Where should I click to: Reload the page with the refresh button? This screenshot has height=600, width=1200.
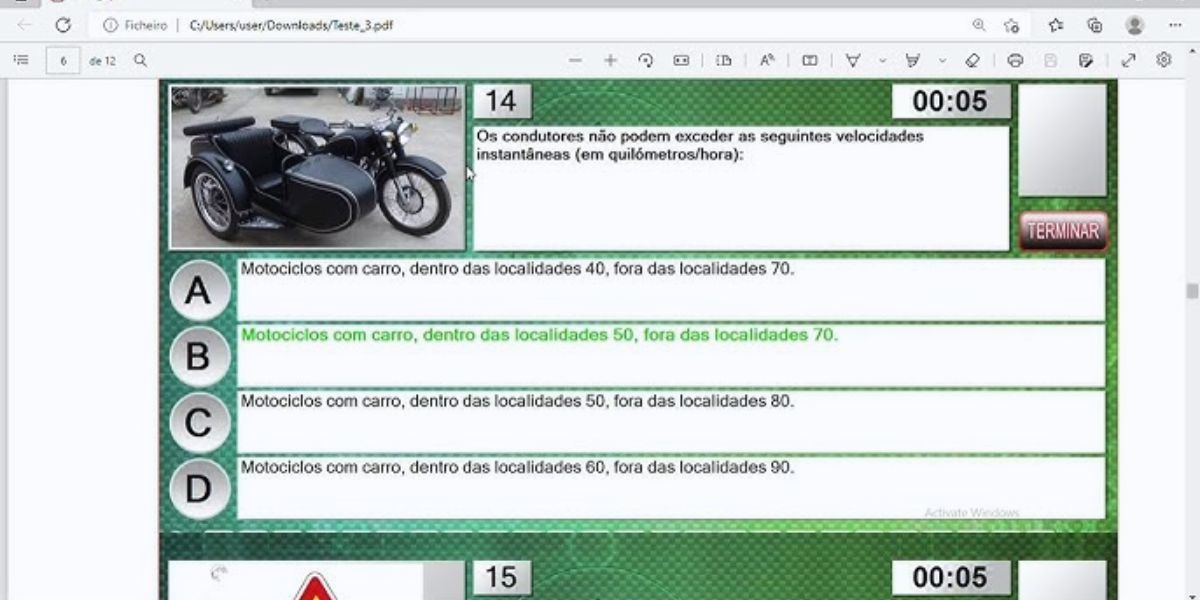coord(63,25)
